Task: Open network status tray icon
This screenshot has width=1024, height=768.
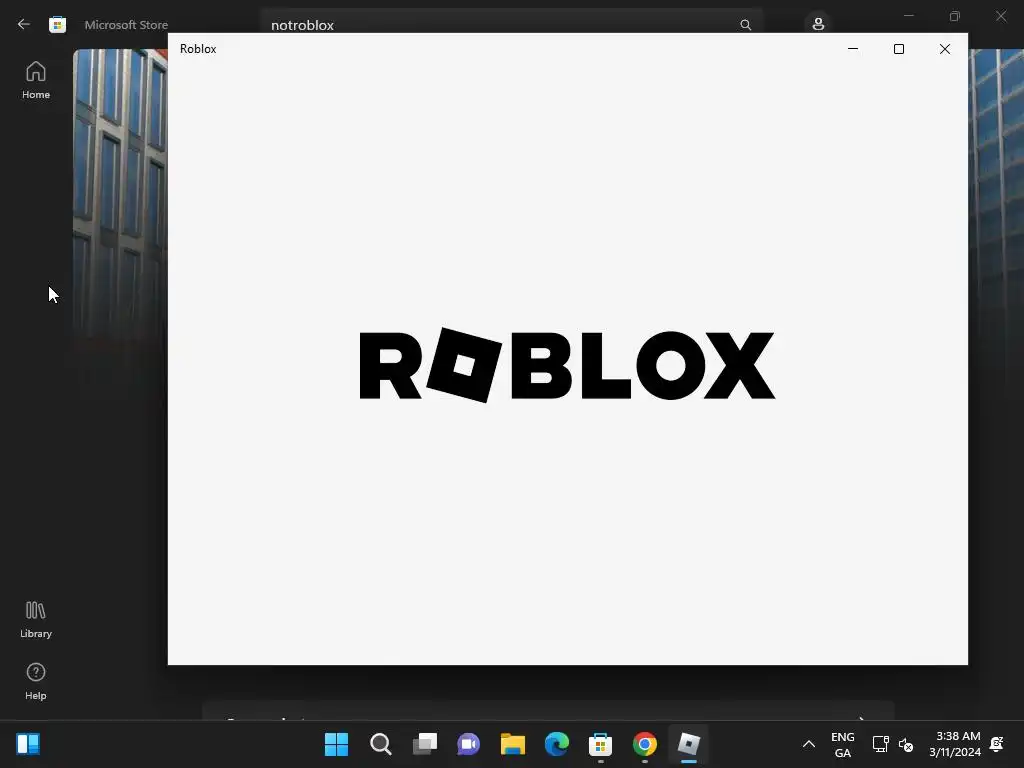Action: coord(880,744)
